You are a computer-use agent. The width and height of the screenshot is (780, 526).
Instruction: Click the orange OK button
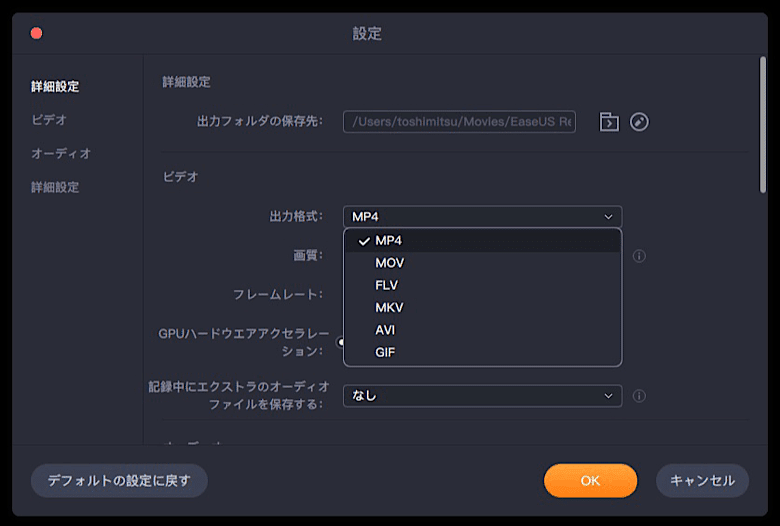[590, 481]
